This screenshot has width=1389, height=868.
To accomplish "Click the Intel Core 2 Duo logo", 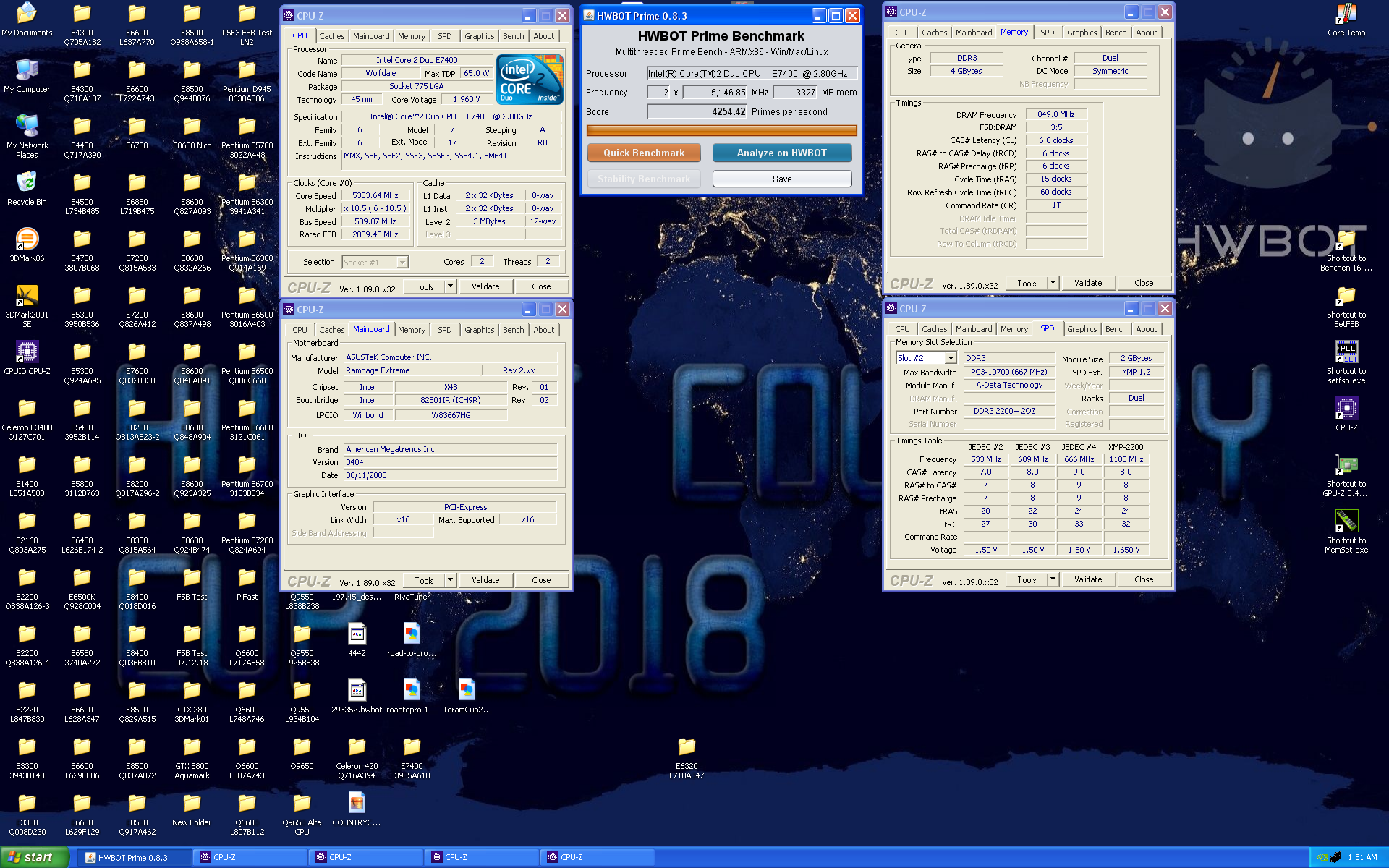I will pos(530,80).
